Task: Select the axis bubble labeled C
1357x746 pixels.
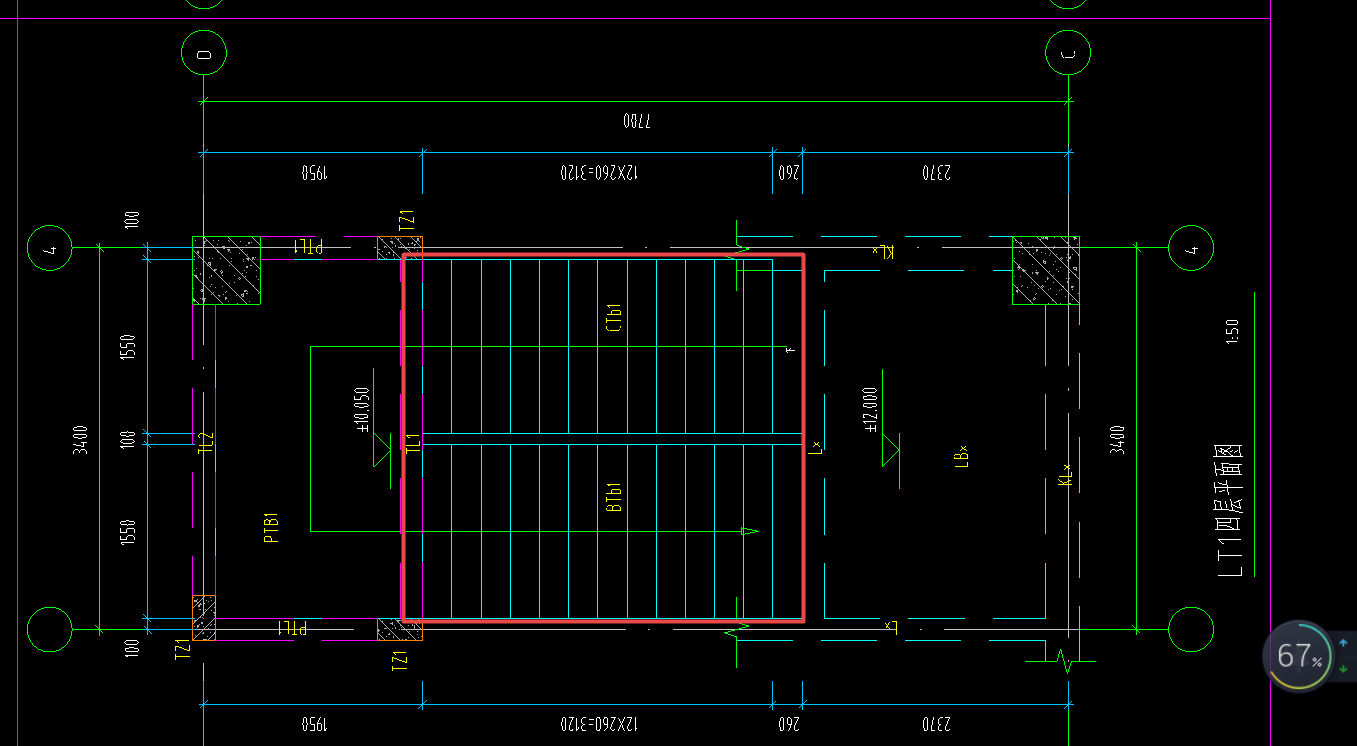Action: (1069, 53)
